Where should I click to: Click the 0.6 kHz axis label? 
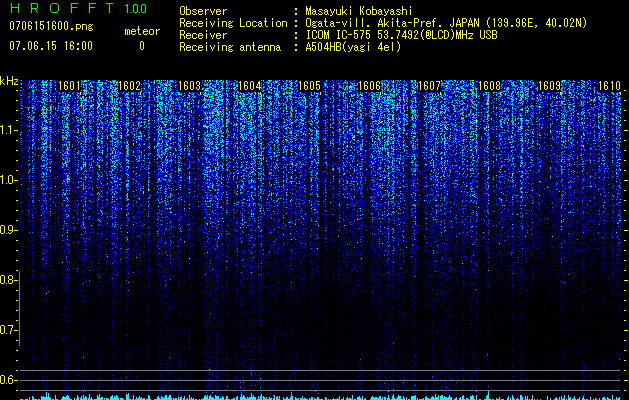point(8,380)
